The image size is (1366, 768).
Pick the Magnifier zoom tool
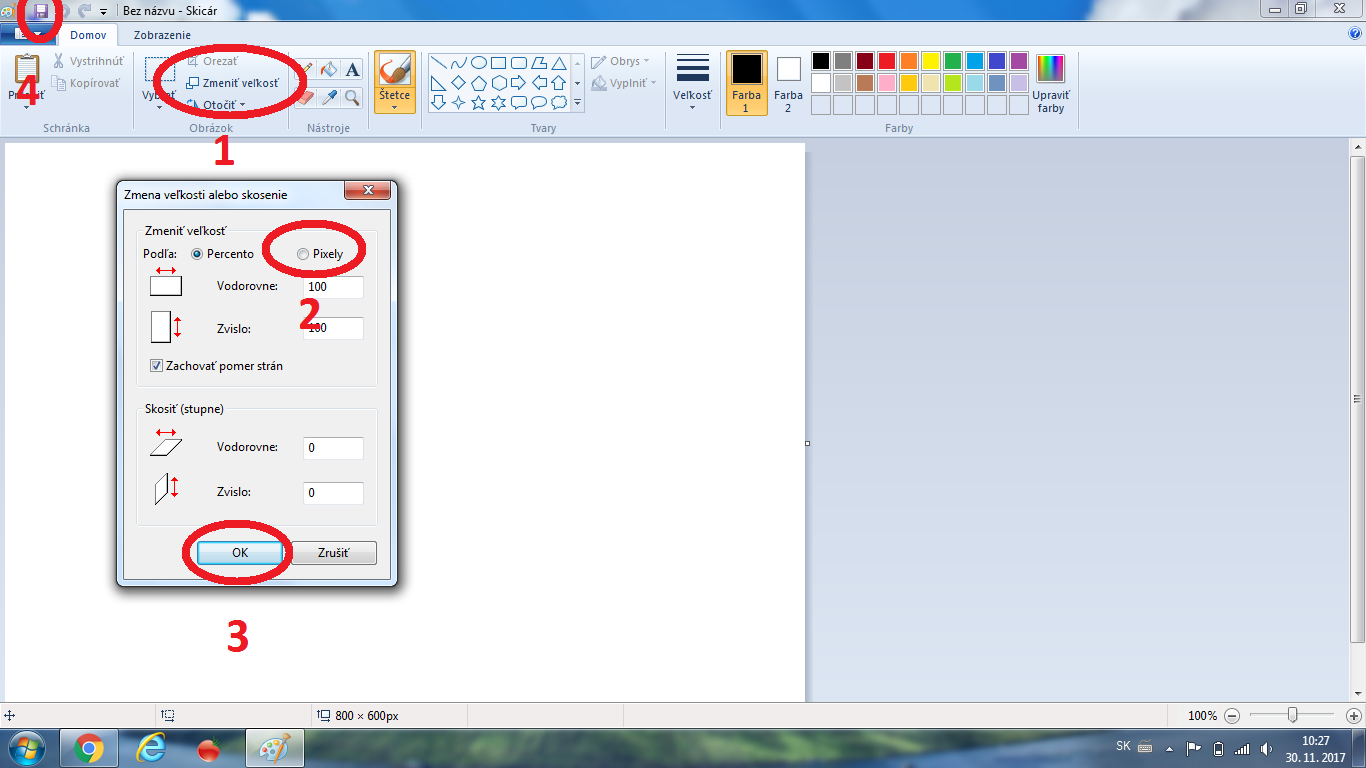point(352,97)
